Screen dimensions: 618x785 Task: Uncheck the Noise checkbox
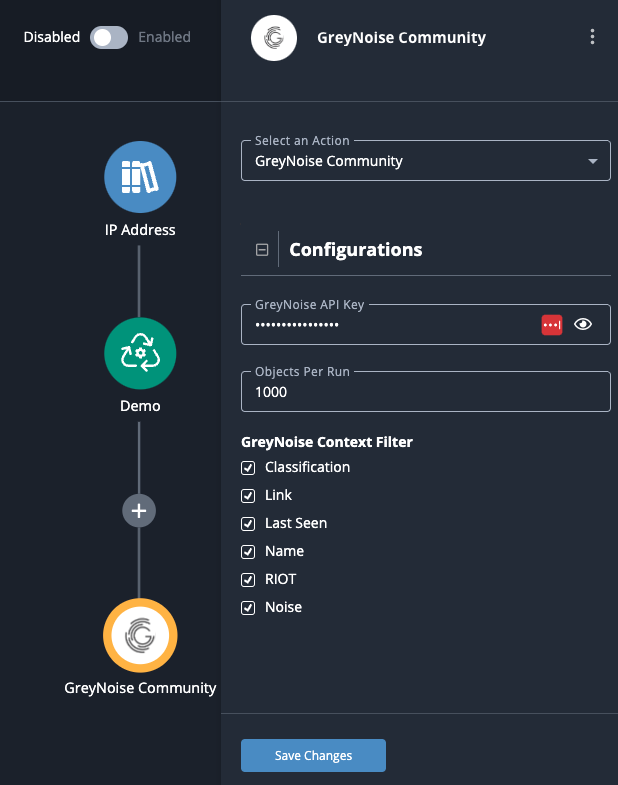click(x=248, y=608)
